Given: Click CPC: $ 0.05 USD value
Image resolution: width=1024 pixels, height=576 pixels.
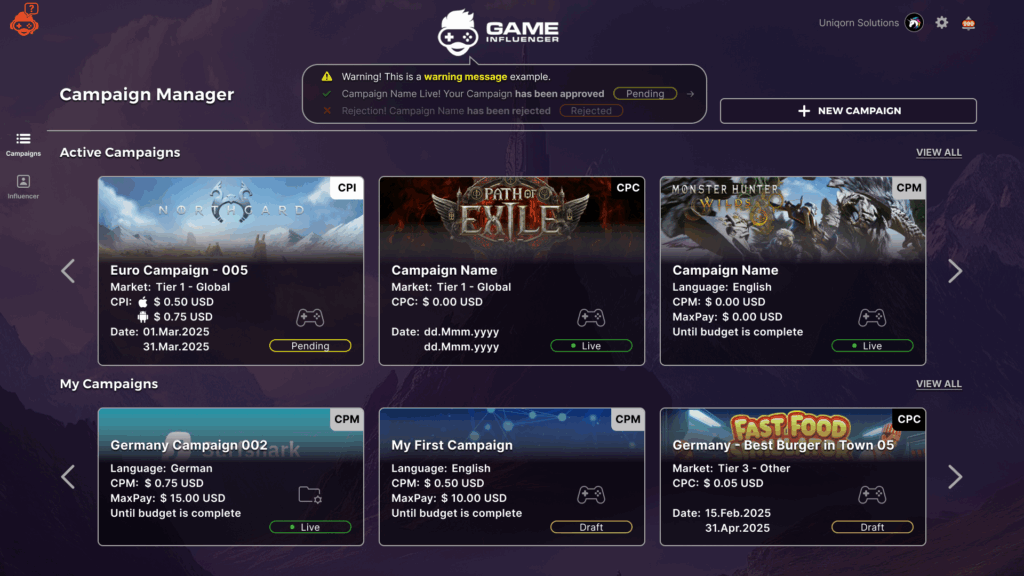Looking at the screenshot, I should click(718, 483).
